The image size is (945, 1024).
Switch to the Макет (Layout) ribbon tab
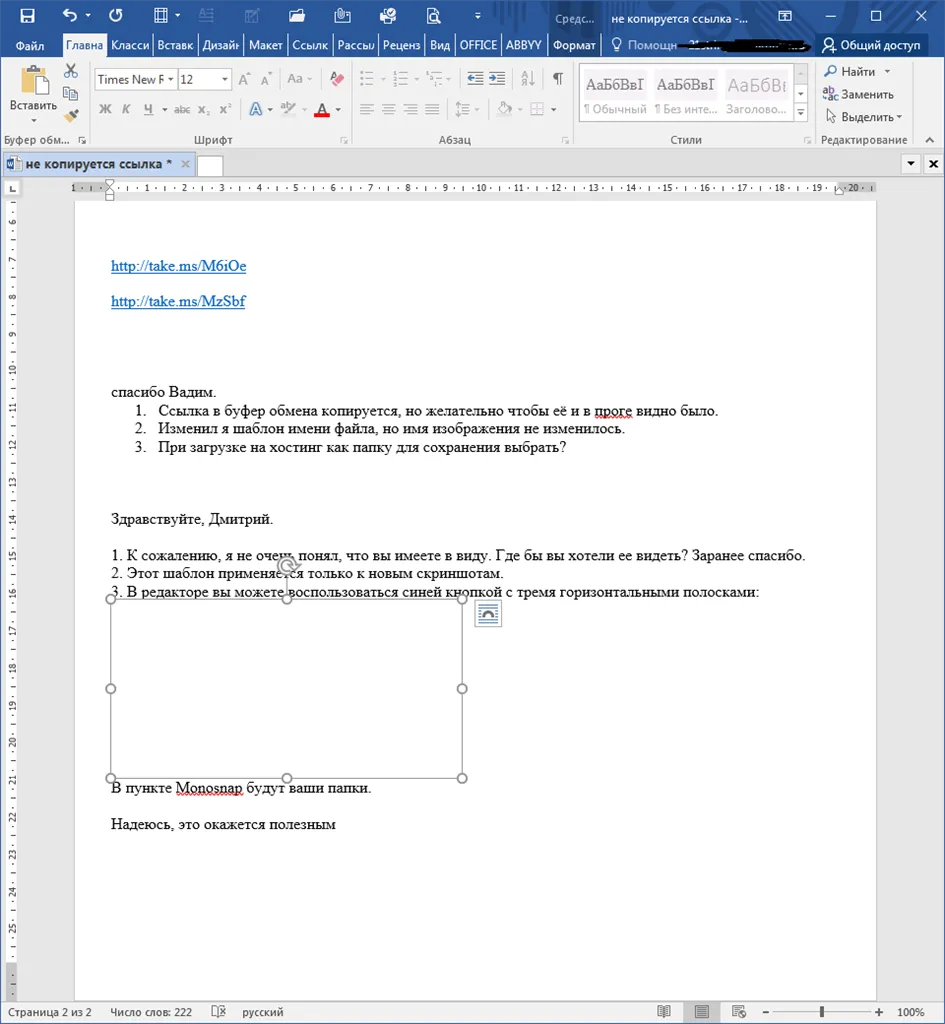point(266,45)
